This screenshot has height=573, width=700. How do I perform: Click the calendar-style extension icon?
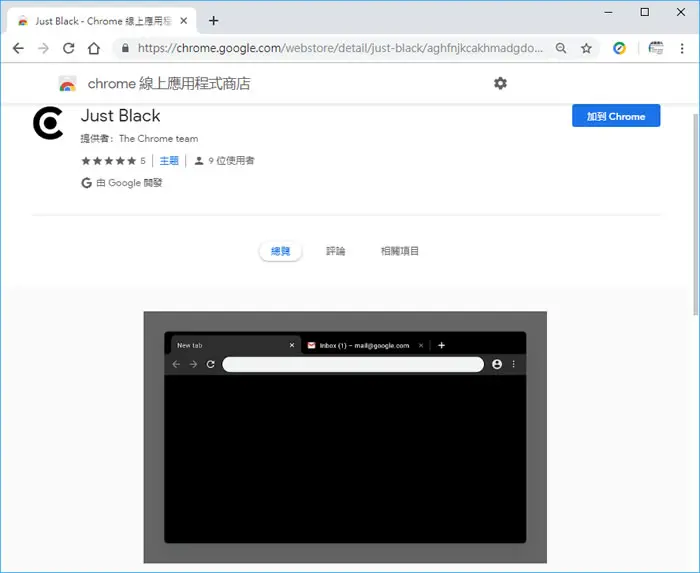655,48
